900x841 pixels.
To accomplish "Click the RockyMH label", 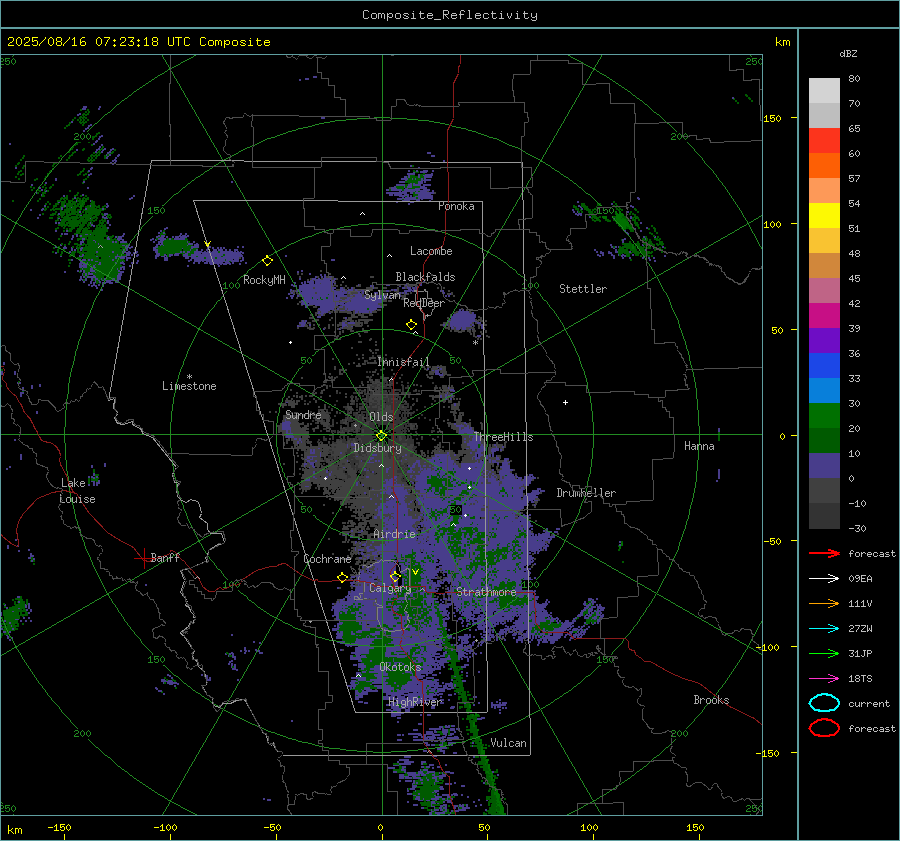I will coord(264,280).
